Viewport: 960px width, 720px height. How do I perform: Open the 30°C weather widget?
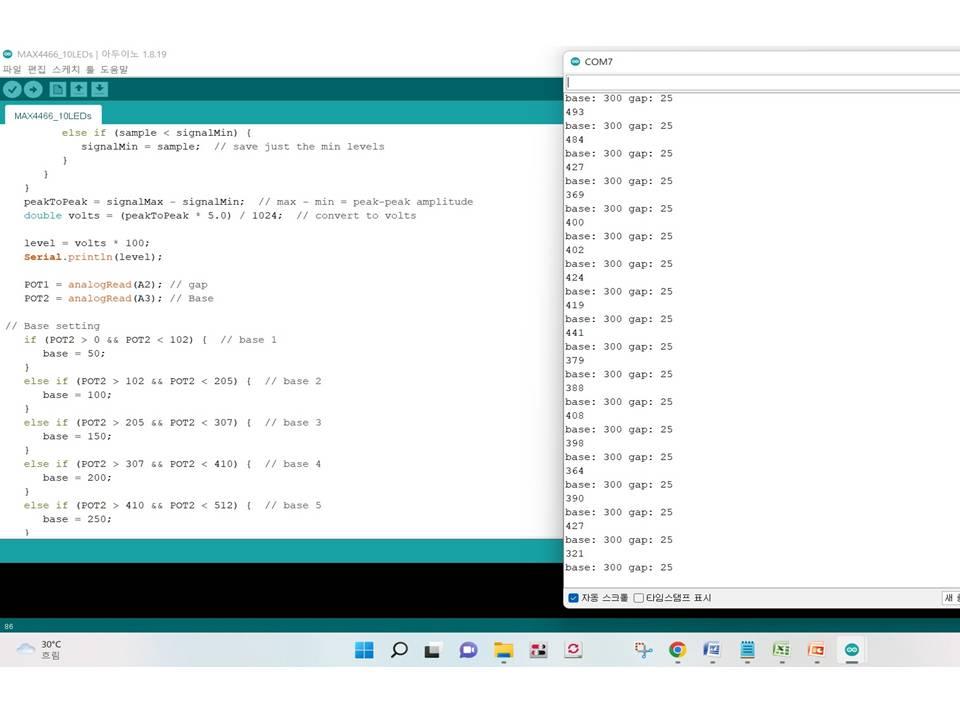[x=39, y=650]
